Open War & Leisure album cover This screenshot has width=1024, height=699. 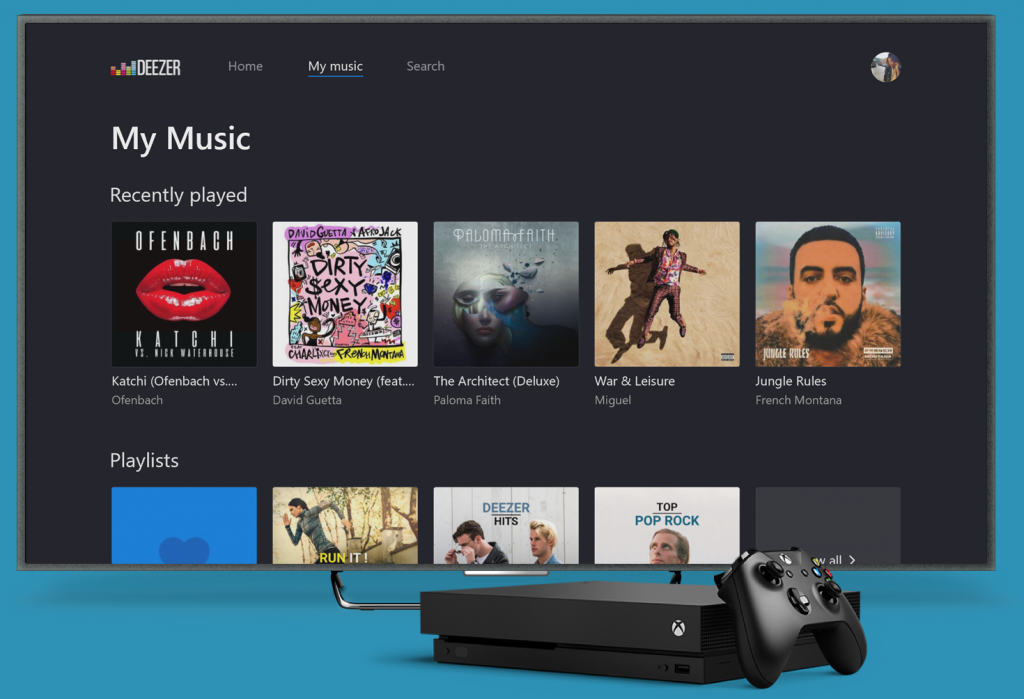click(667, 294)
